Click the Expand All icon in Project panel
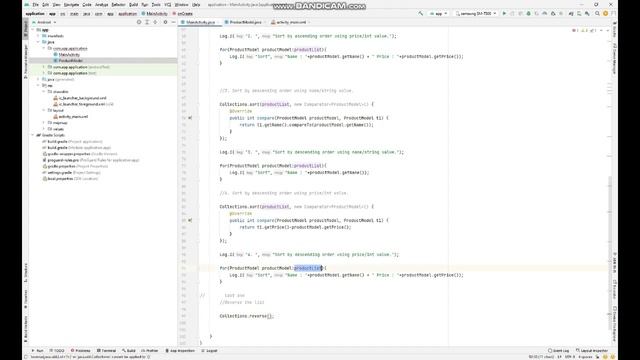Screen dimensions: 640x360 coord(147,22)
